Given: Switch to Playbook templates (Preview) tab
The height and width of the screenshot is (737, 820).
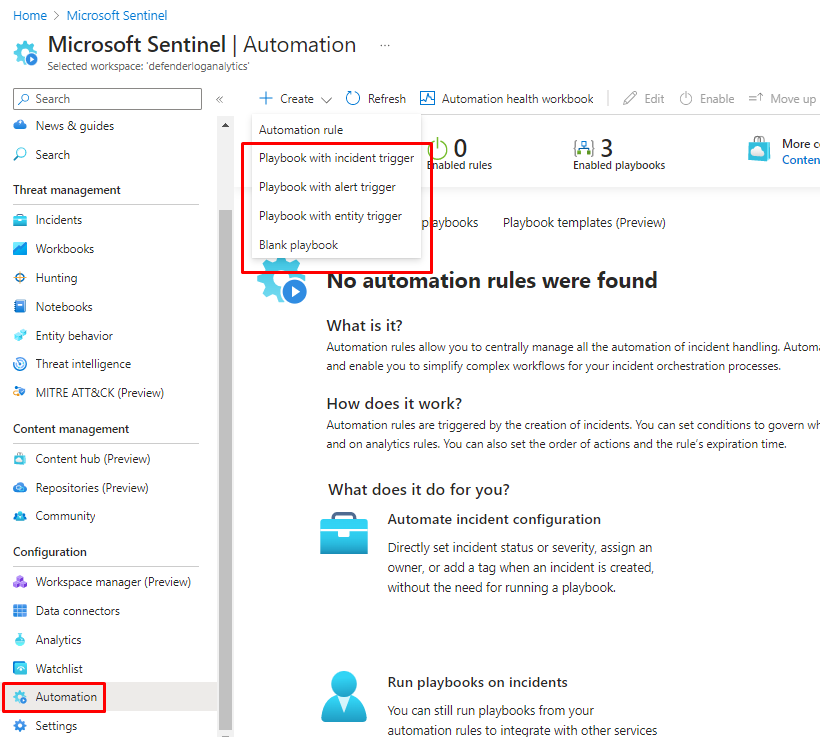Looking at the screenshot, I should pos(584,223).
